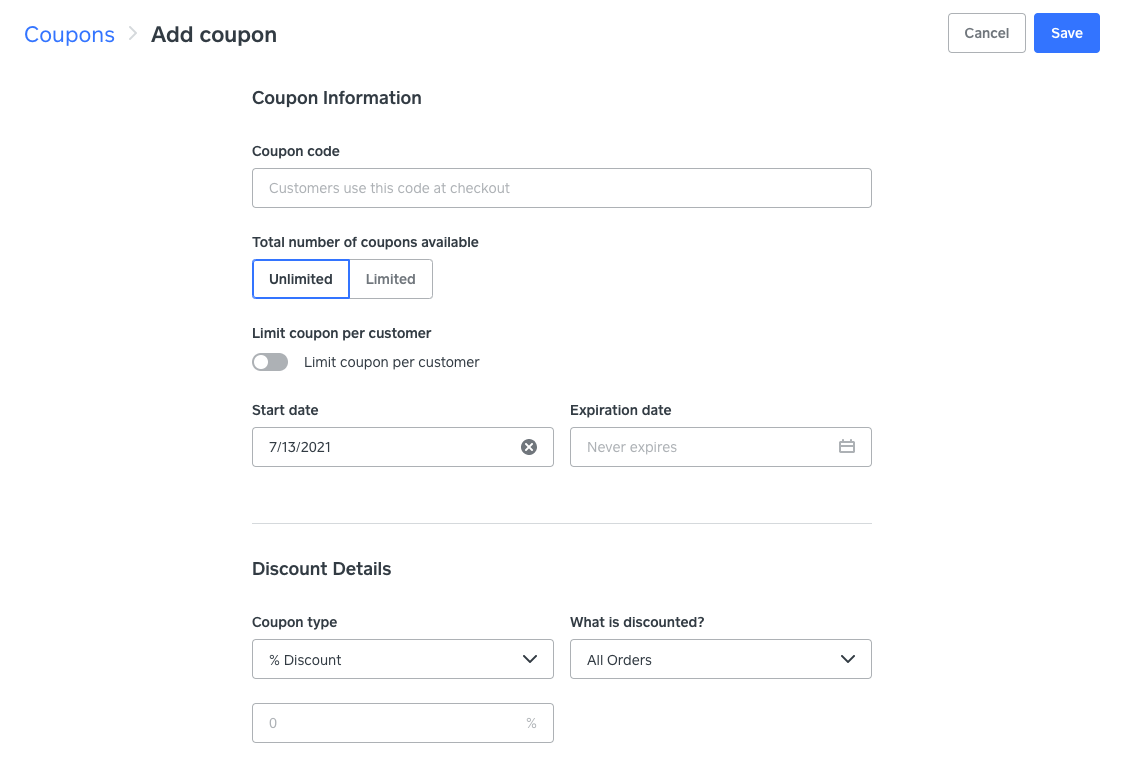This screenshot has width=1129, height=768.
Task: Click the discount percentage amount field
Action: (x=390, y=723)
